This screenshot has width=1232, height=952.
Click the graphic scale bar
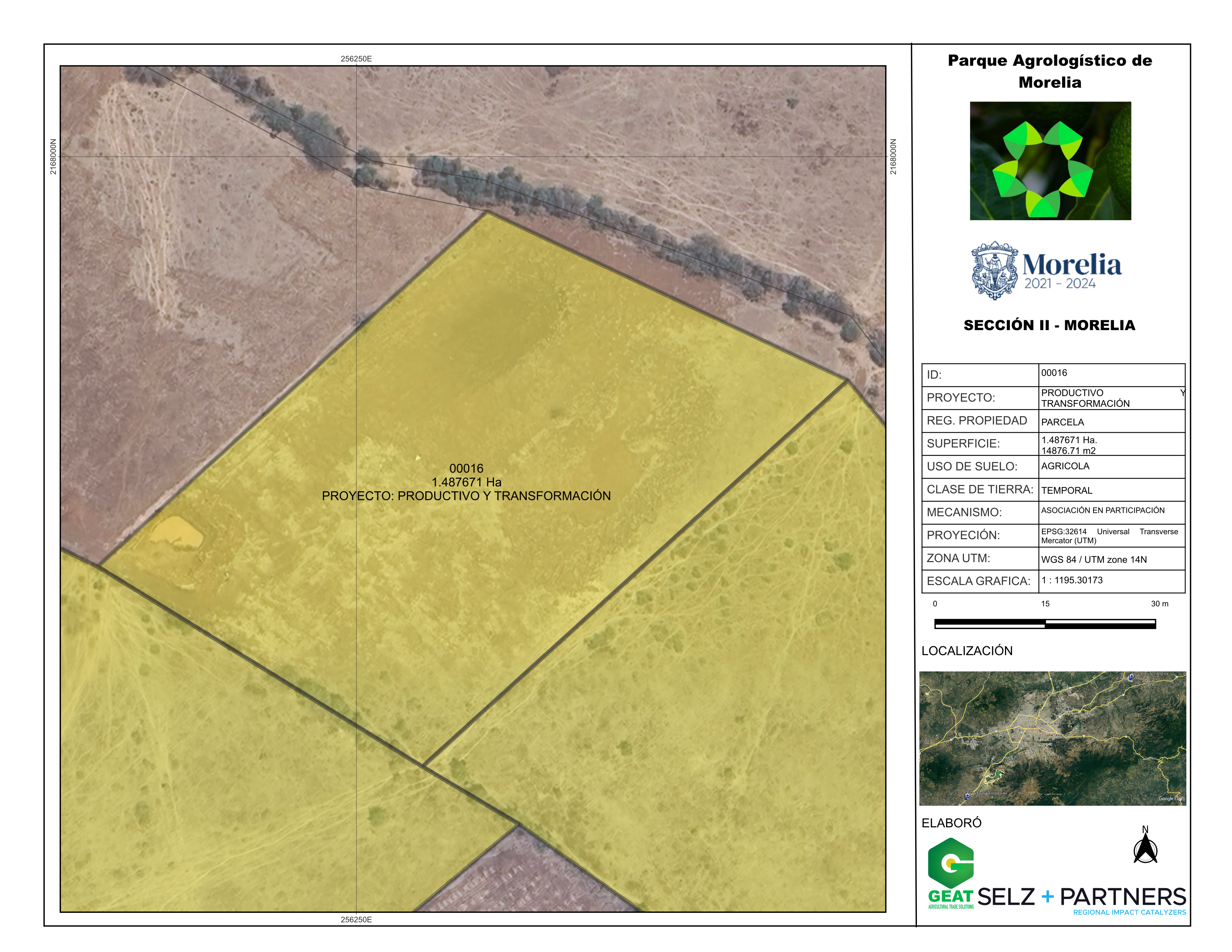pos(1045,624)
